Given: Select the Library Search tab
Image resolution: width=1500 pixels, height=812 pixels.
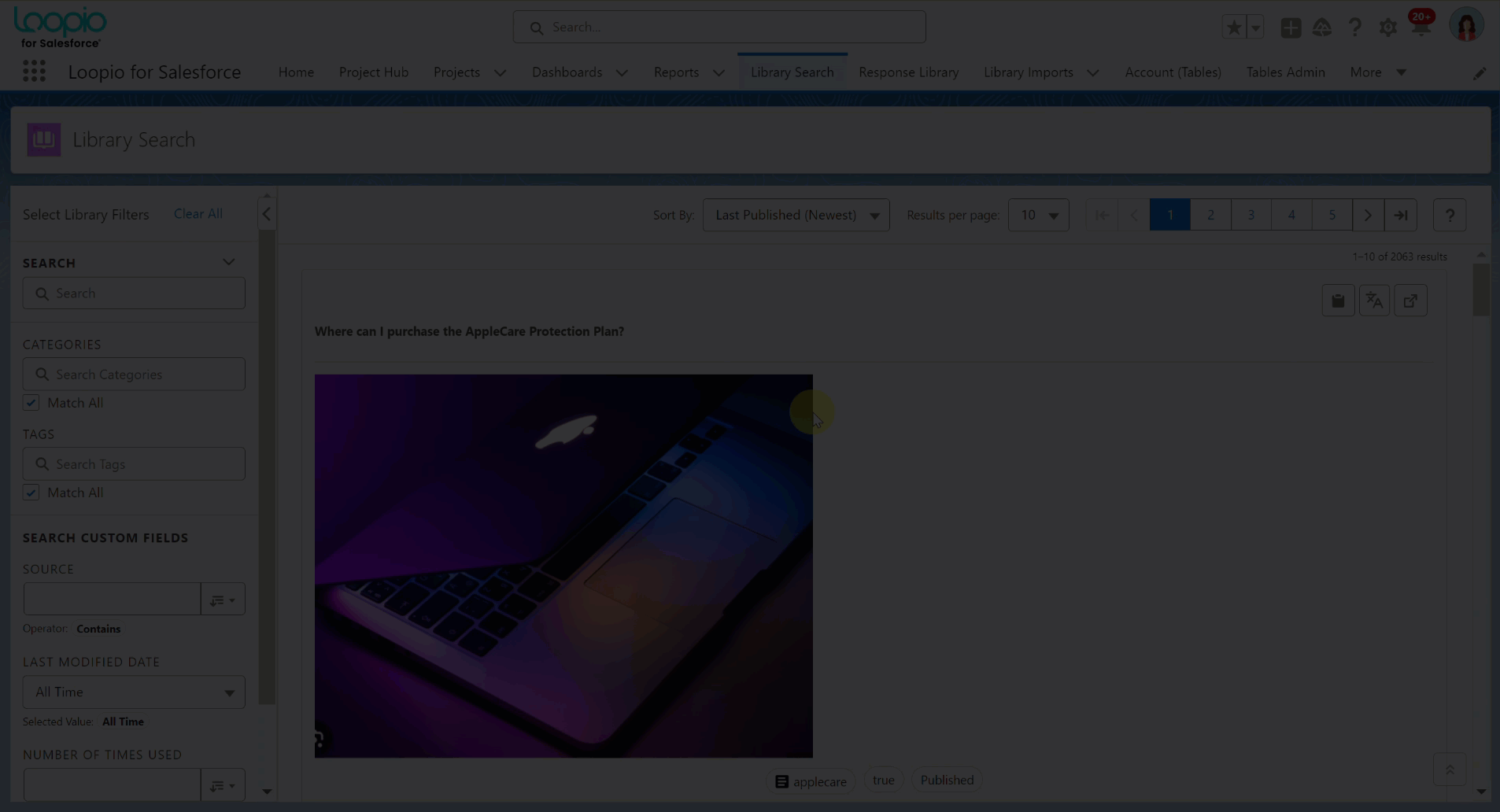Looking at the screenshot, I should tap(792, 72).
